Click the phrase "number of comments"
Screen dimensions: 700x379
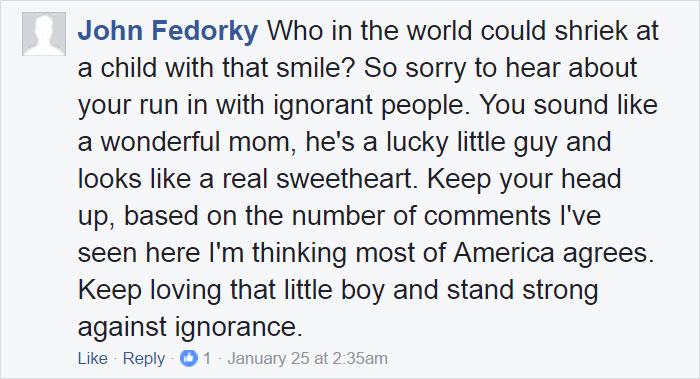click(421, 216)
